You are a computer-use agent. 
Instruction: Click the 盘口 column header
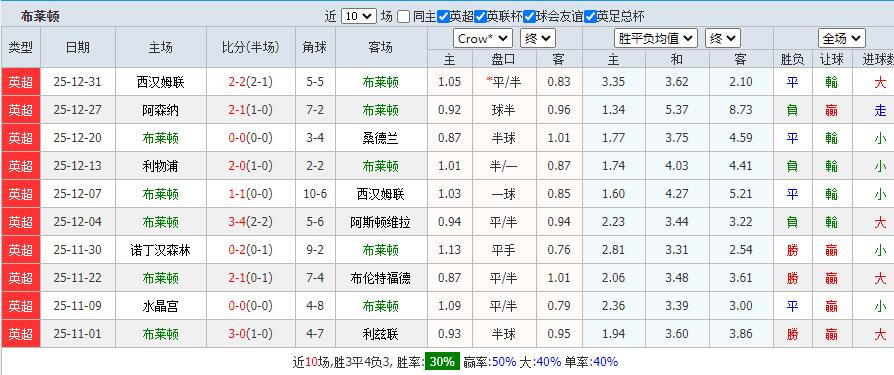(x=503, y=59)
